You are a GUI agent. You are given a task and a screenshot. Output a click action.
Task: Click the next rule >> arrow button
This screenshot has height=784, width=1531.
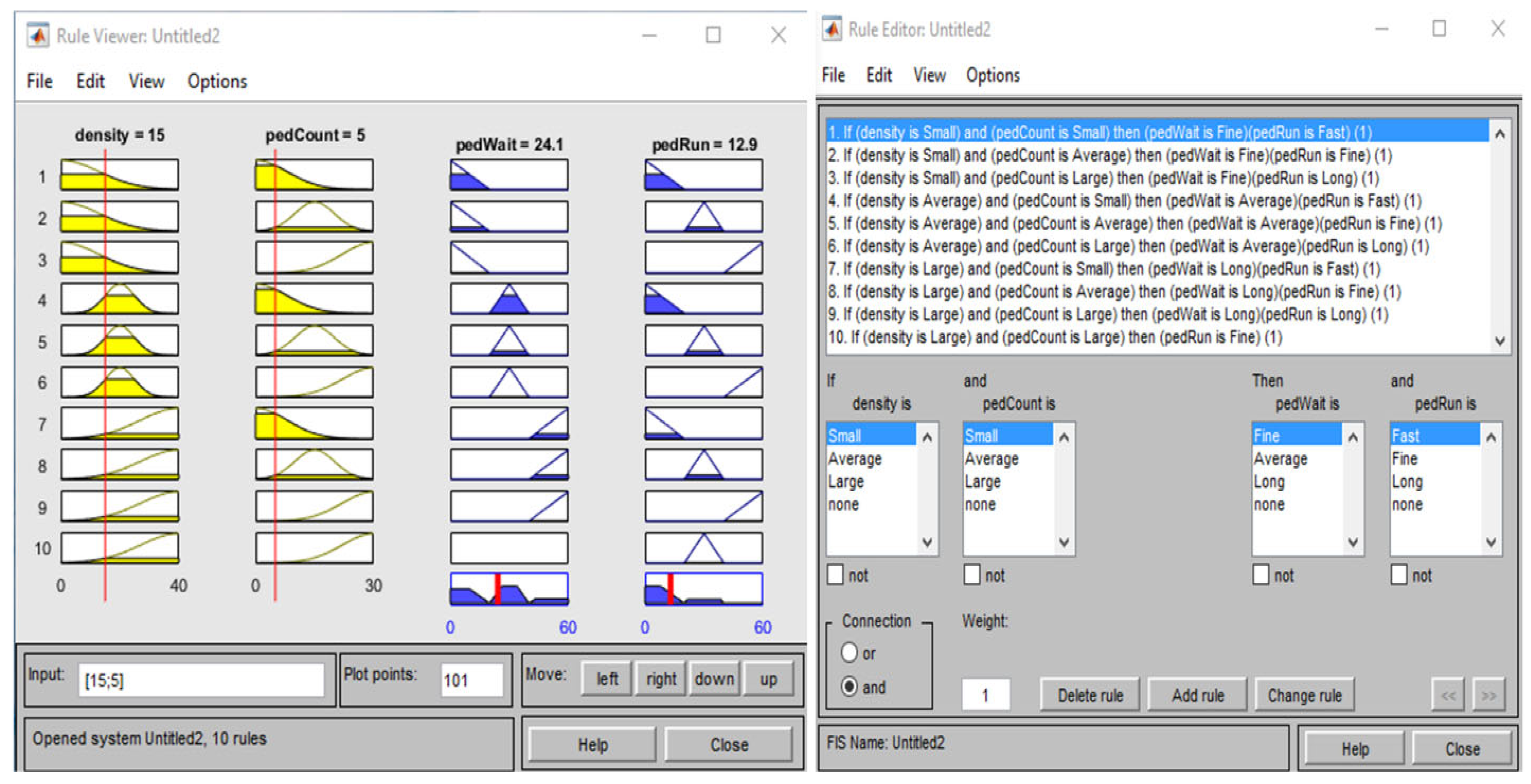[1489, 695]
